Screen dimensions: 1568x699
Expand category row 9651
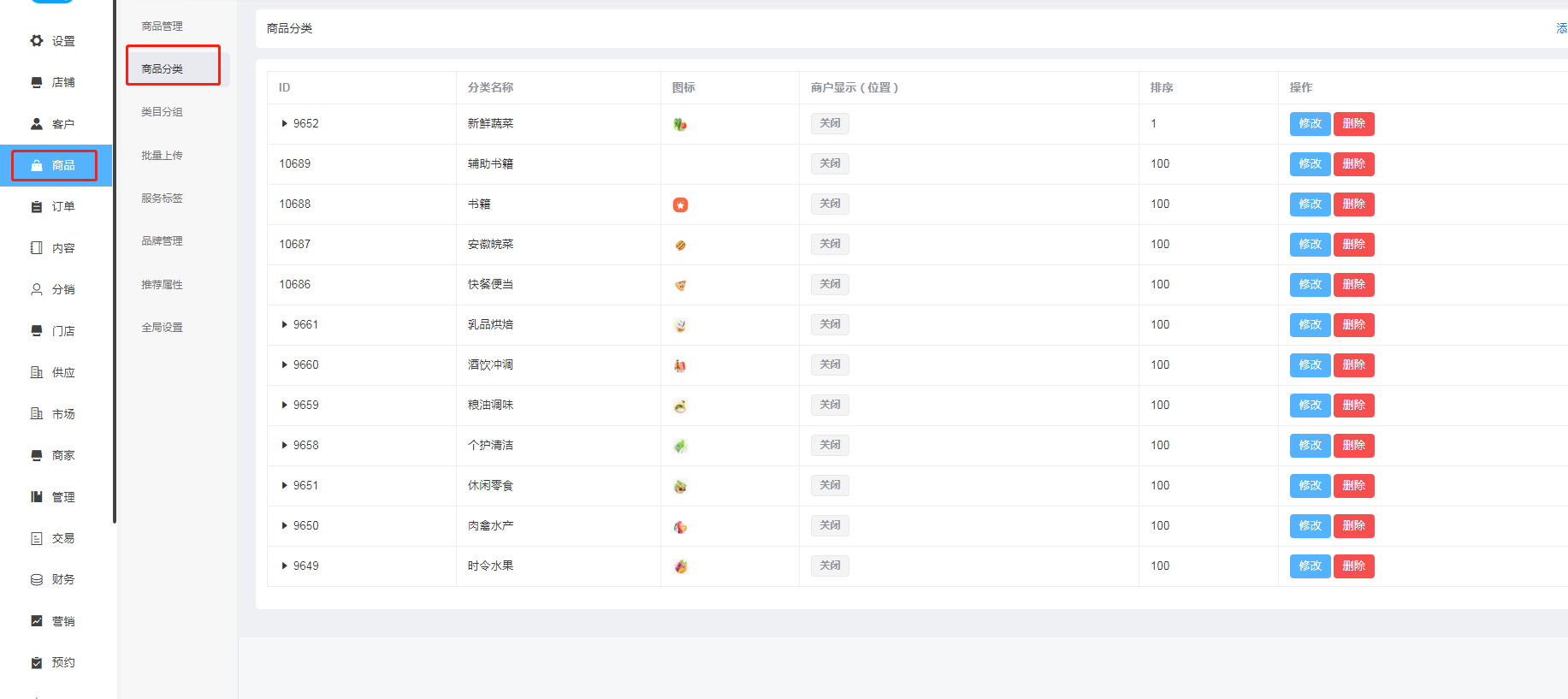(284, 486)
